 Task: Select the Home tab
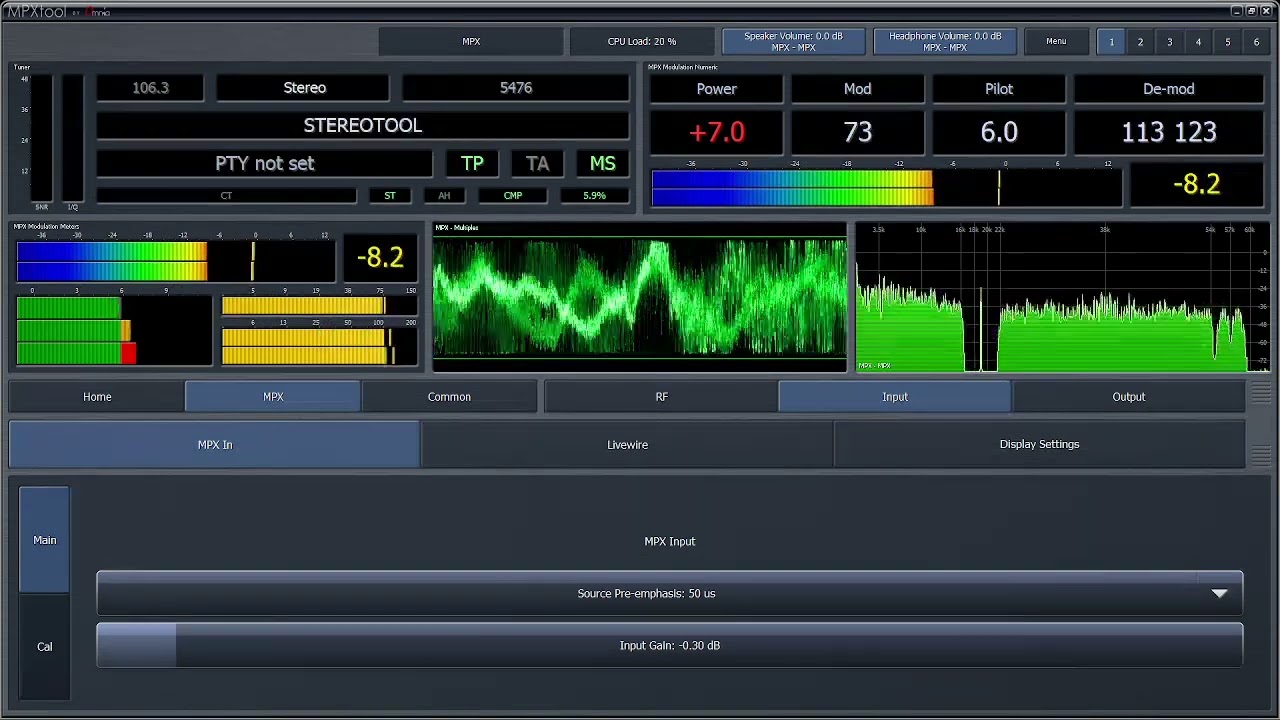pyautogui.click(x=97, y=397)
